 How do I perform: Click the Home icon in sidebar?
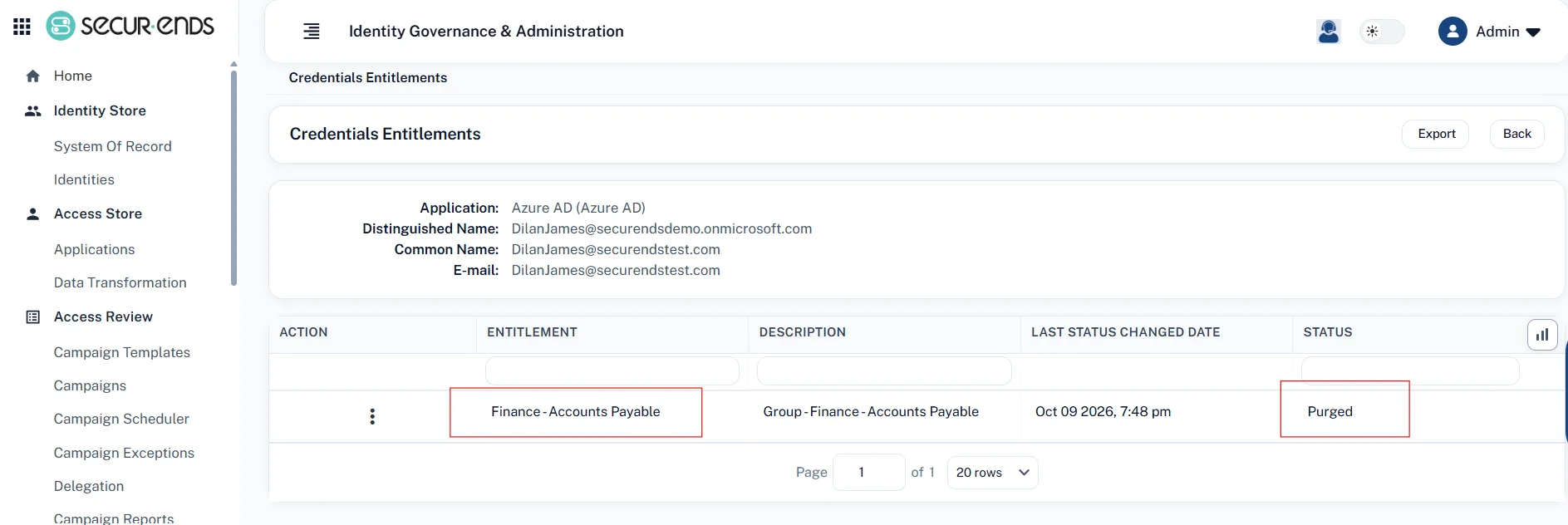(33, 76)
